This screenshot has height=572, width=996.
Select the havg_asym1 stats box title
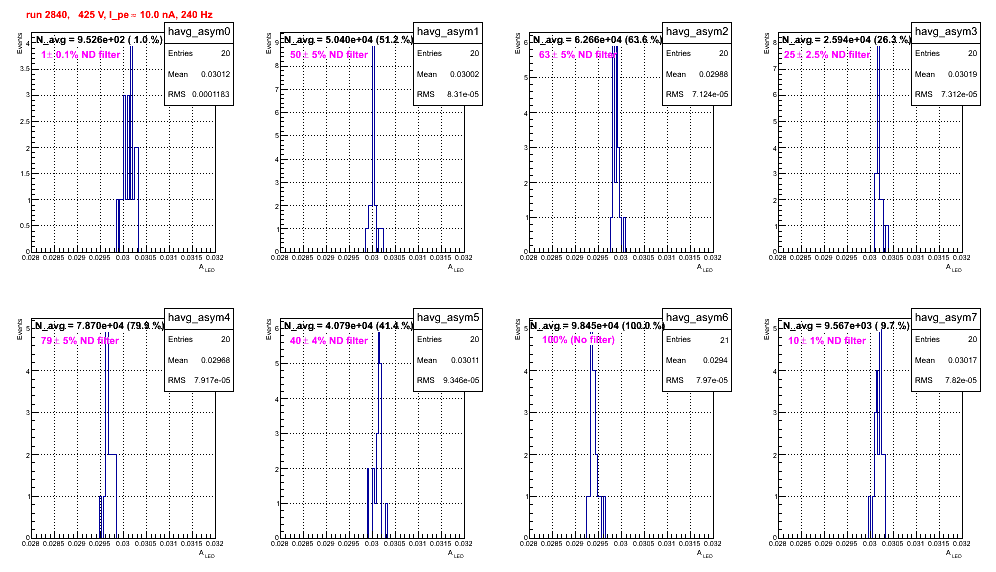[448, 32]
